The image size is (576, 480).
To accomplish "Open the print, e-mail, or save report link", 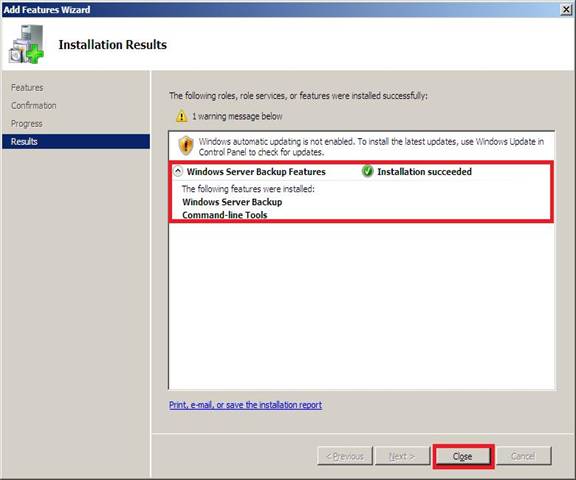I will point(245,405).
